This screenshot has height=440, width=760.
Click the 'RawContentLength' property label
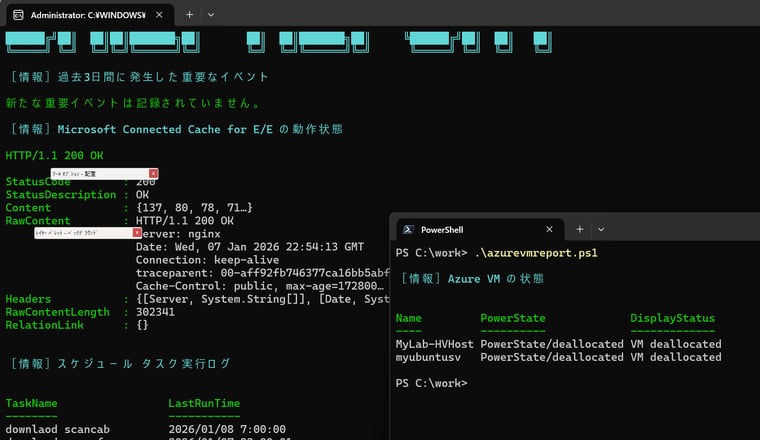(x=57, y=312)
